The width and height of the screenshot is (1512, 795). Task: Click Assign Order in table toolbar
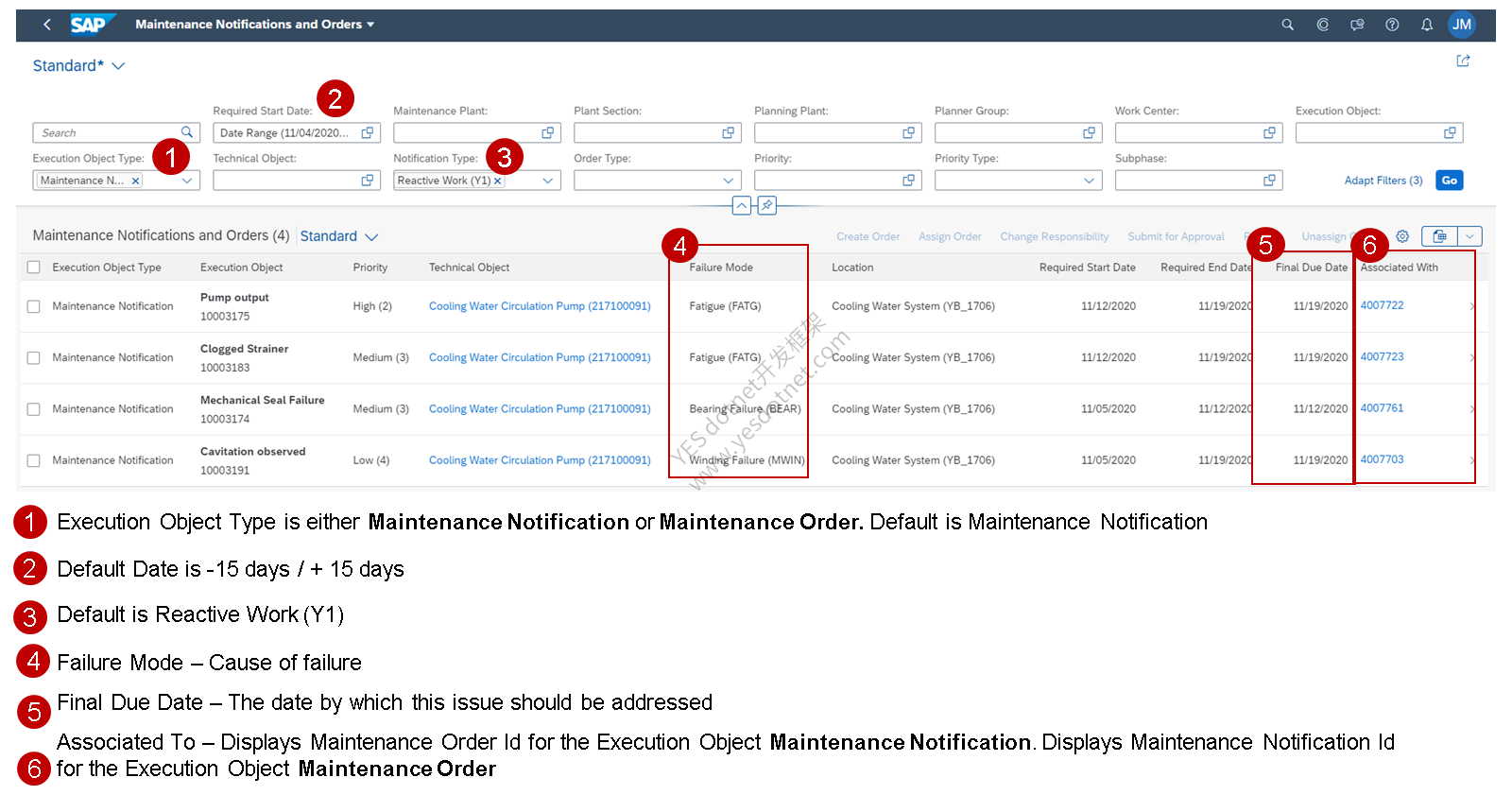tap(950, 236)
